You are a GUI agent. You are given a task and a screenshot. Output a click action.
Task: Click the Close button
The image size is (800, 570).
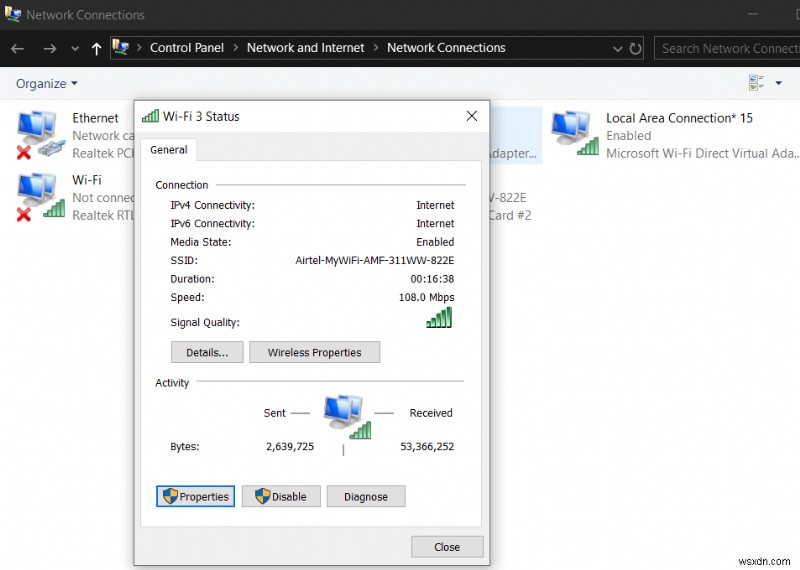coord(447,547)
